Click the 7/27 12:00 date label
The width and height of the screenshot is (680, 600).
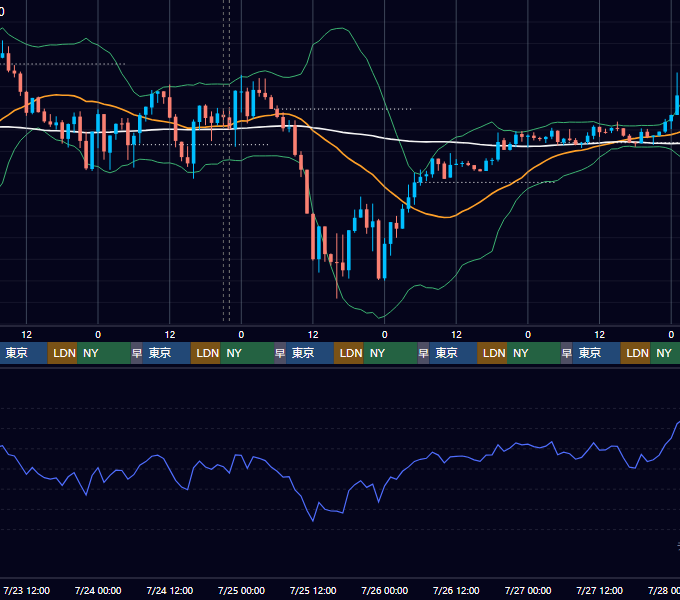tap(599, 590)
